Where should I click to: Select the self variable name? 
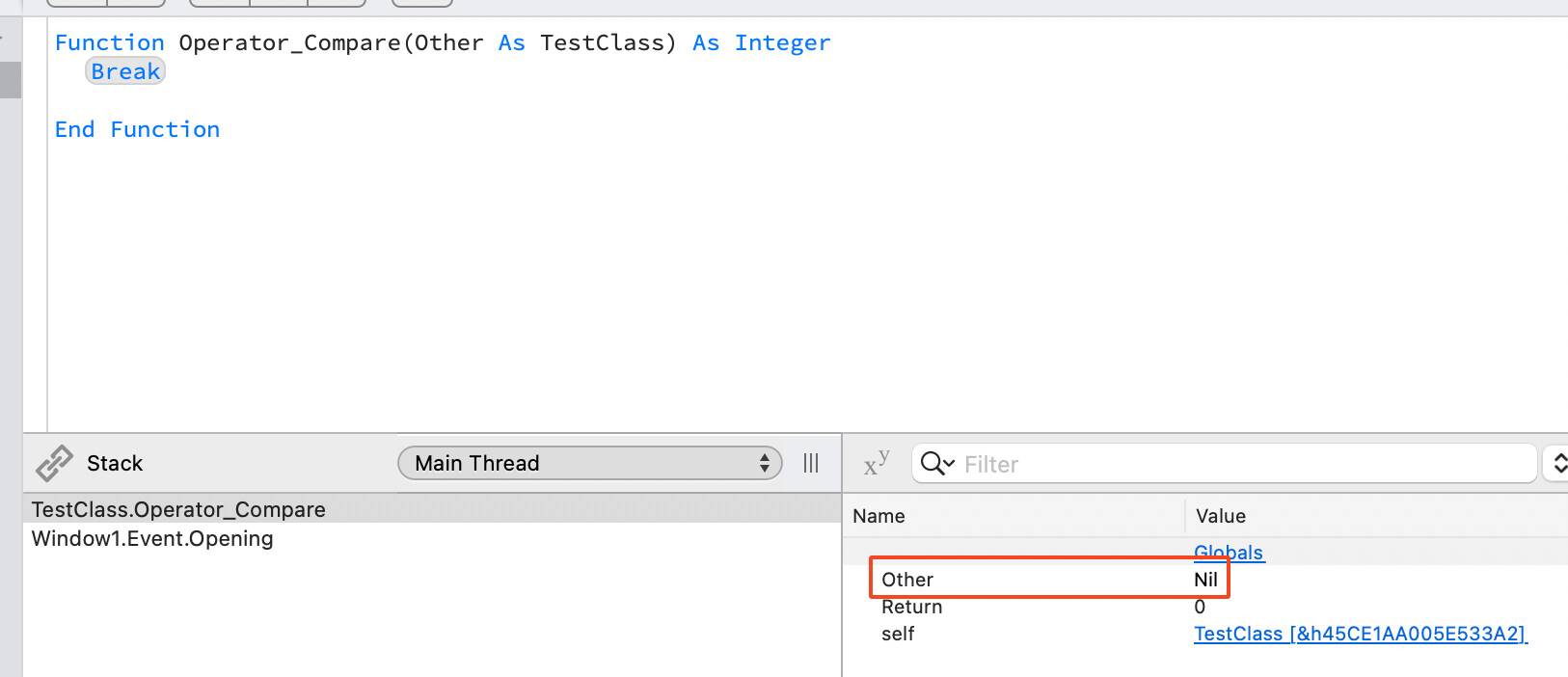coord(898,634)
